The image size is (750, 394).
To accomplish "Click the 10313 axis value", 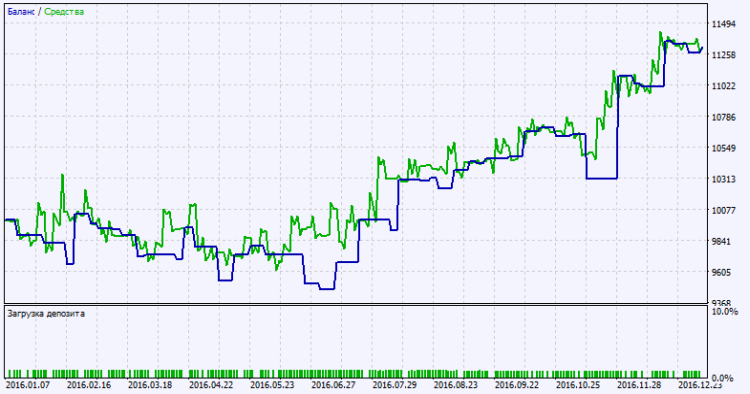I will pyautogui.click(x=723, y=179).
